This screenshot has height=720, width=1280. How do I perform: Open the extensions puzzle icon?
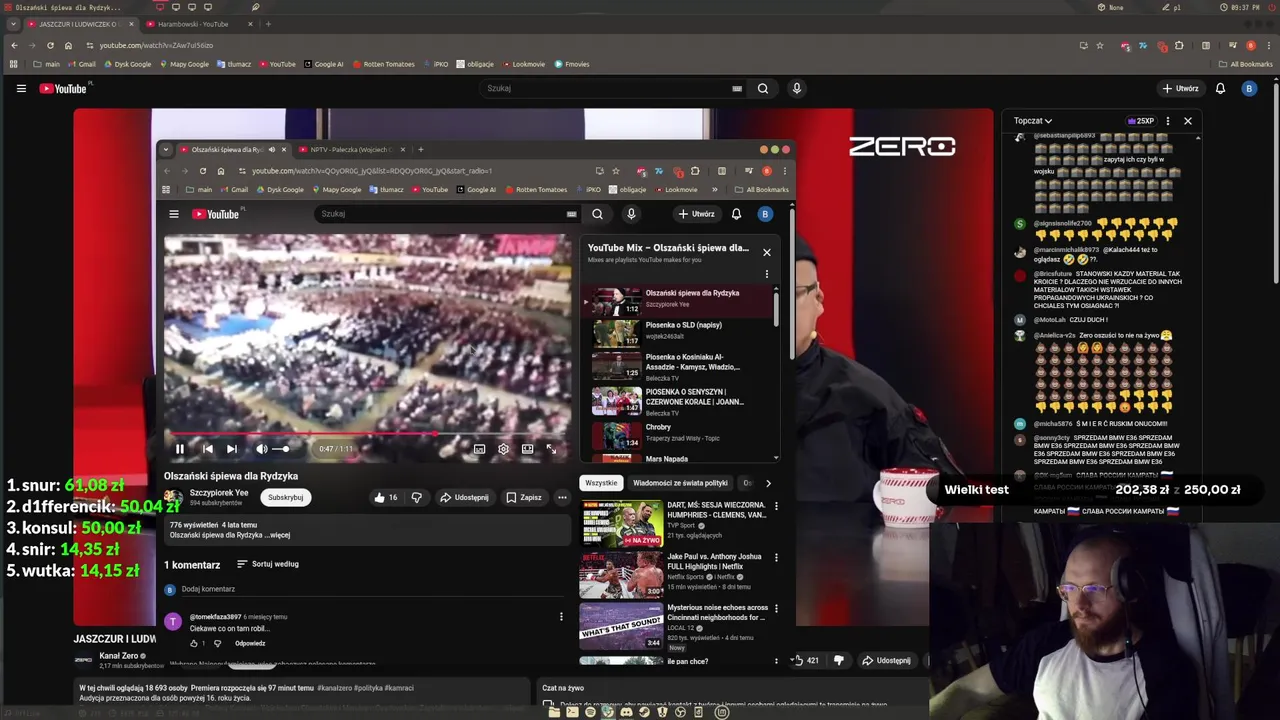pyautogui.click(x=1179, y=45)
